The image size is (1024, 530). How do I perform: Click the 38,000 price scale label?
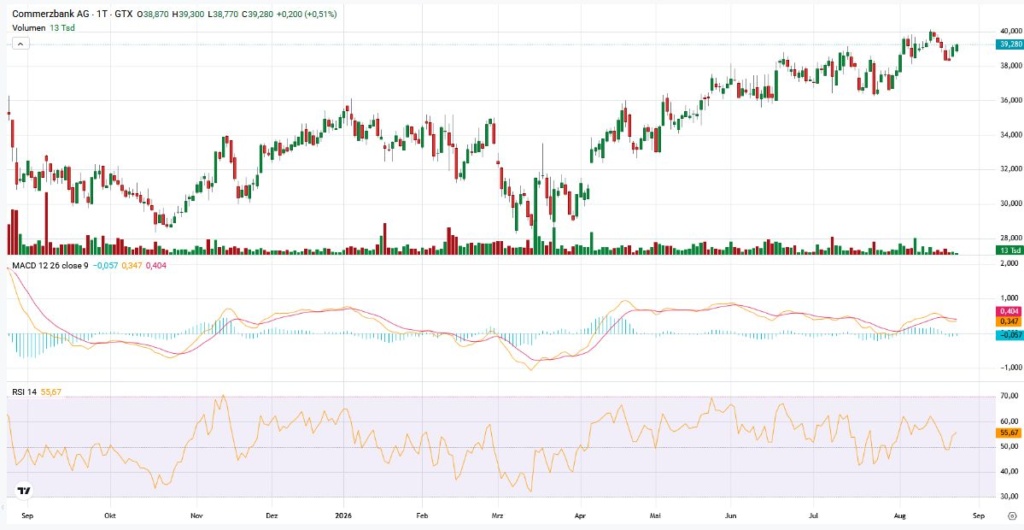point(1010,65)
